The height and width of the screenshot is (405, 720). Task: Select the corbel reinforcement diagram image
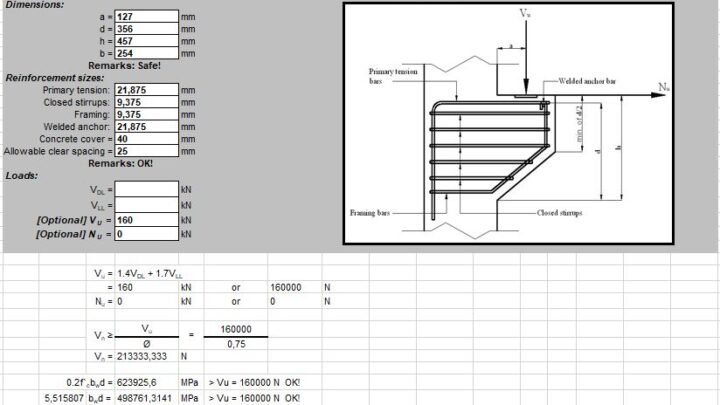tap(509, 123)
